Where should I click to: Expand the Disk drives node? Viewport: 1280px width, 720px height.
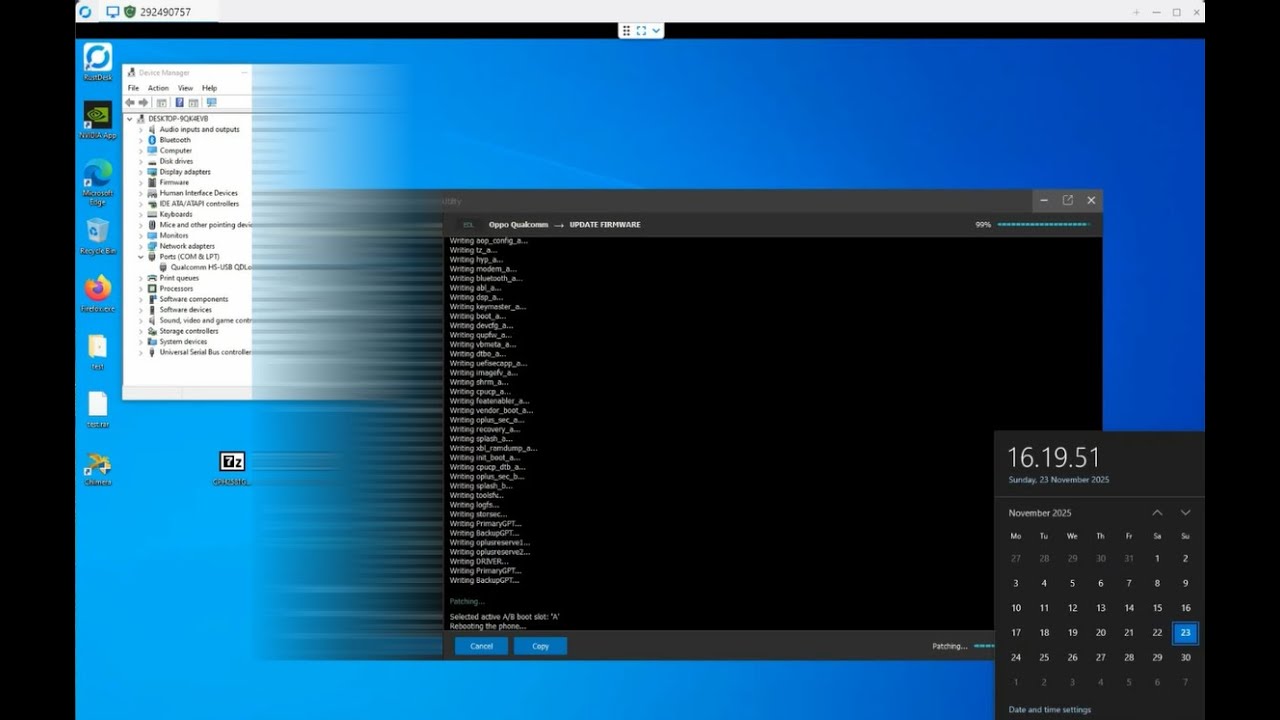tap(141, 161)
